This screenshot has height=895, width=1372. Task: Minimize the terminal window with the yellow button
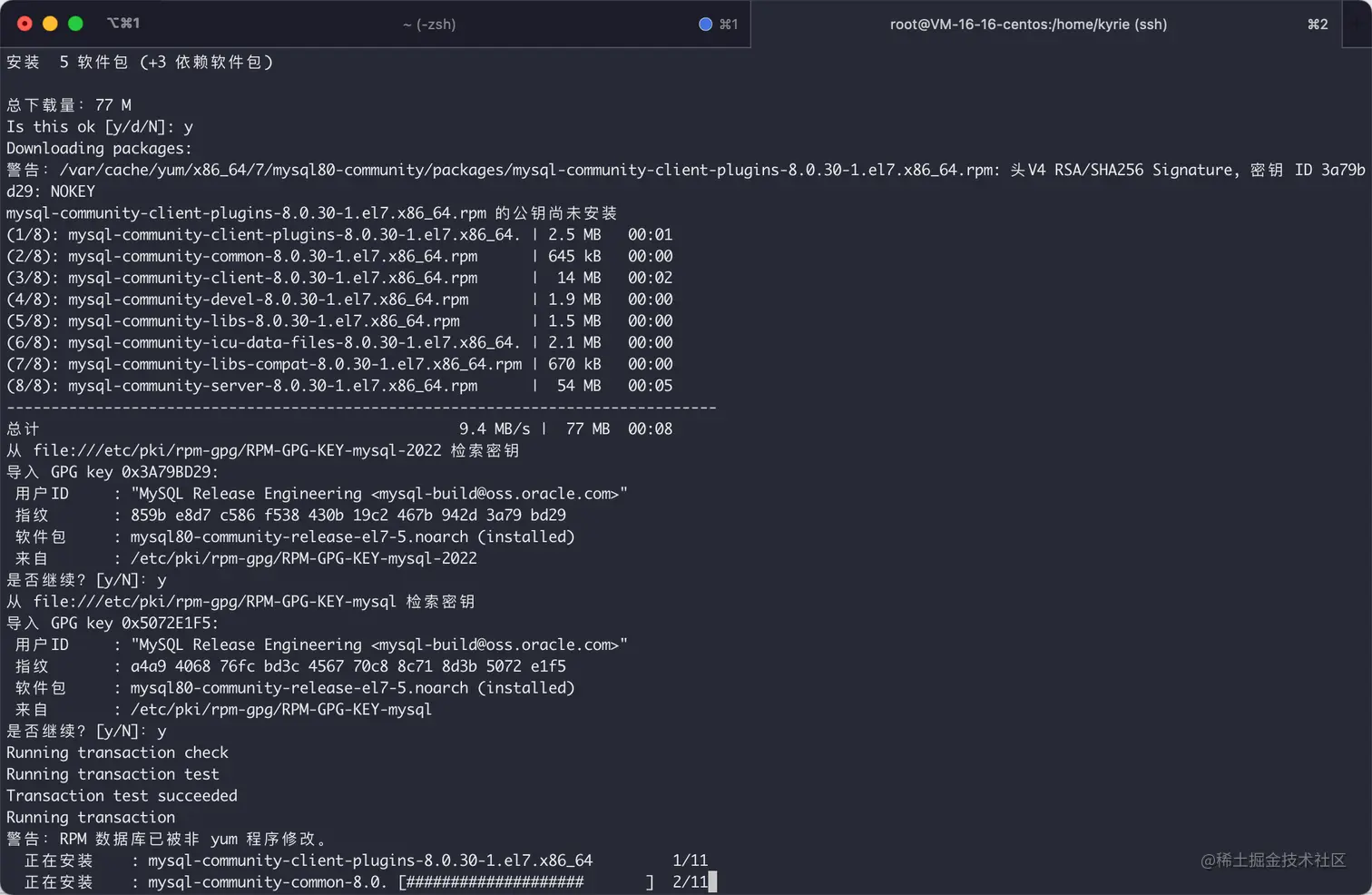click(50, 24)
